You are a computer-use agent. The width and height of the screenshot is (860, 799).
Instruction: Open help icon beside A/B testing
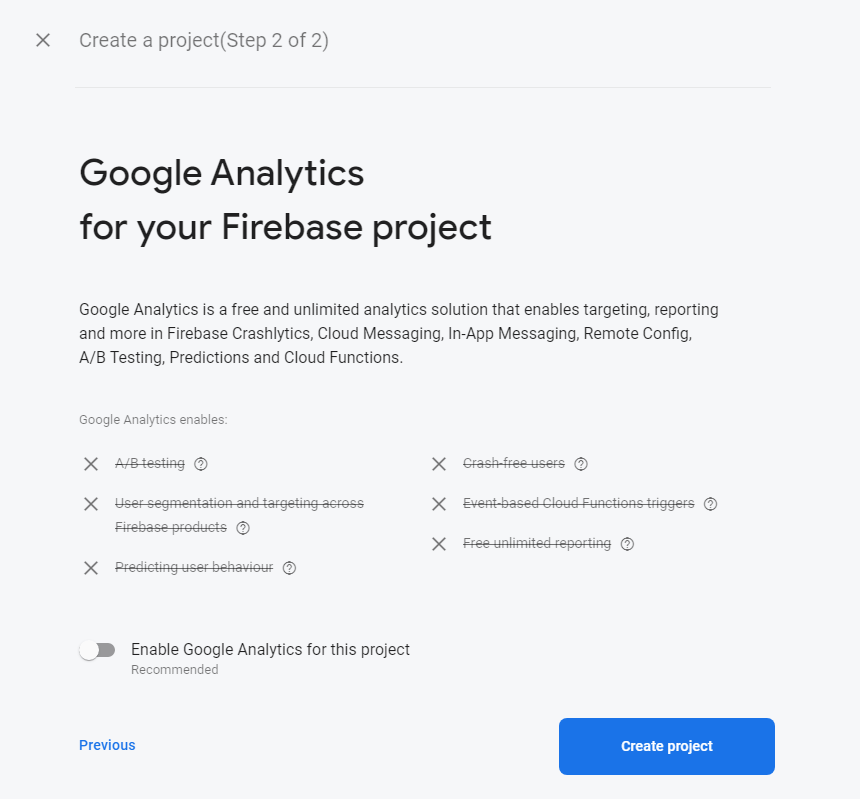(x=201, y=464)
